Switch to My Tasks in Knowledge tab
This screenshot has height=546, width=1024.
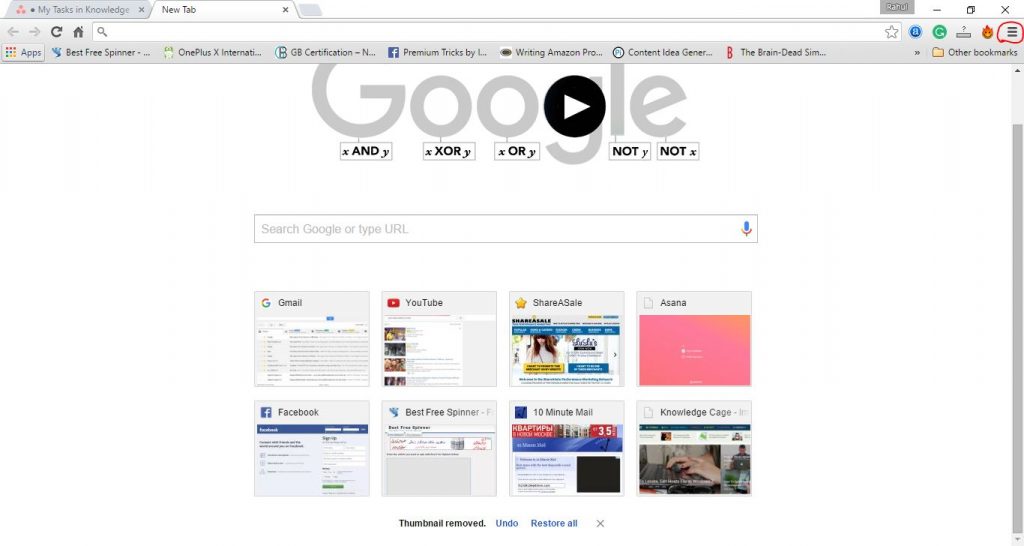[x=77, y=10]
